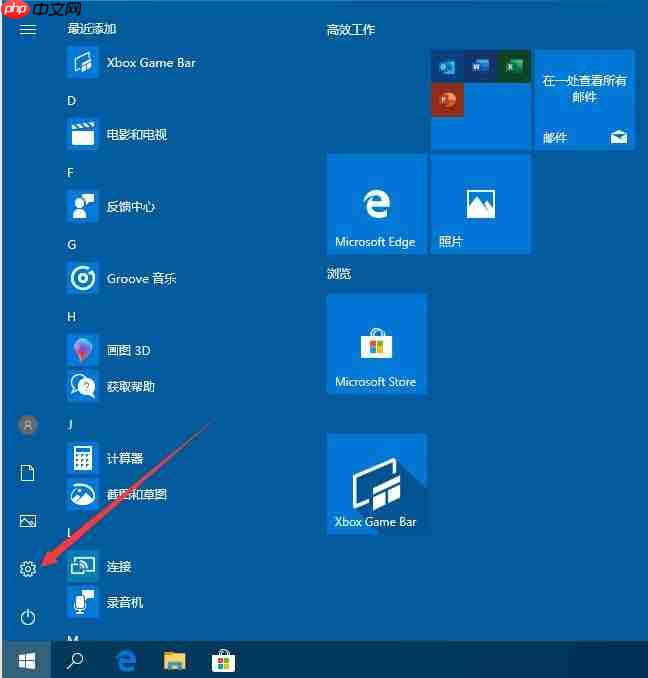Click the letter H section header
Screen dimensions: 648x678
(x=71, y=317)
